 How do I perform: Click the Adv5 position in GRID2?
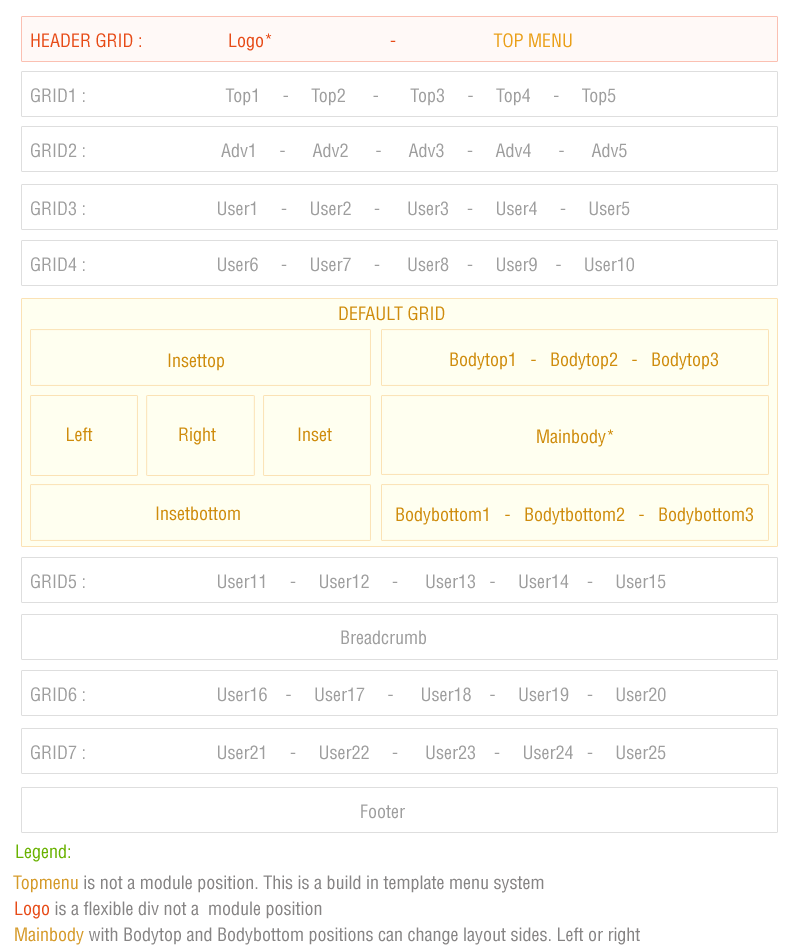click(609, 151)
